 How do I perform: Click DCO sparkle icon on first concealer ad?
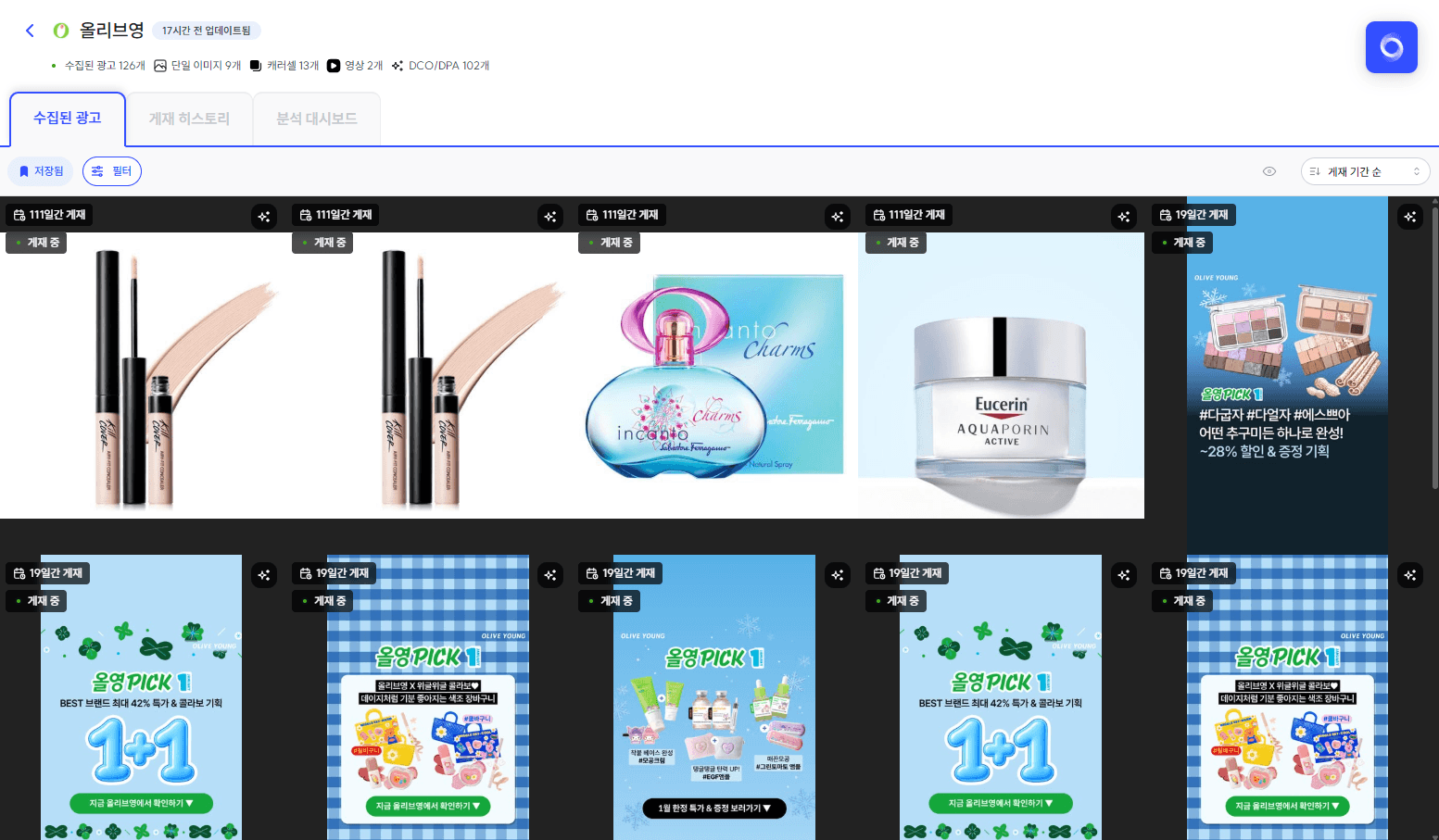pyautogui.click(x=264, y=217)
